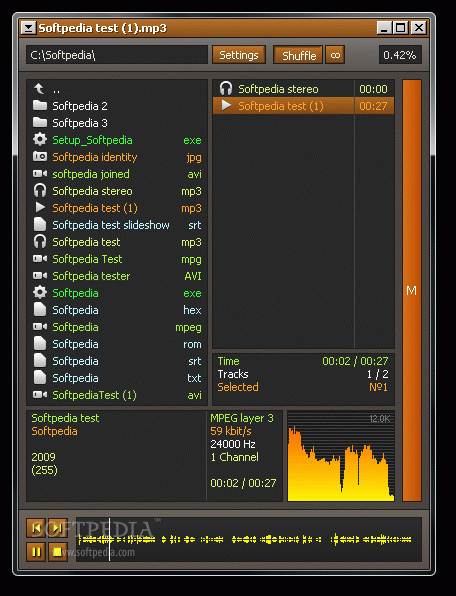Select Softpedia 2 folder name
The width and height of the screenshot is (456, 596).
coord(80,106)
